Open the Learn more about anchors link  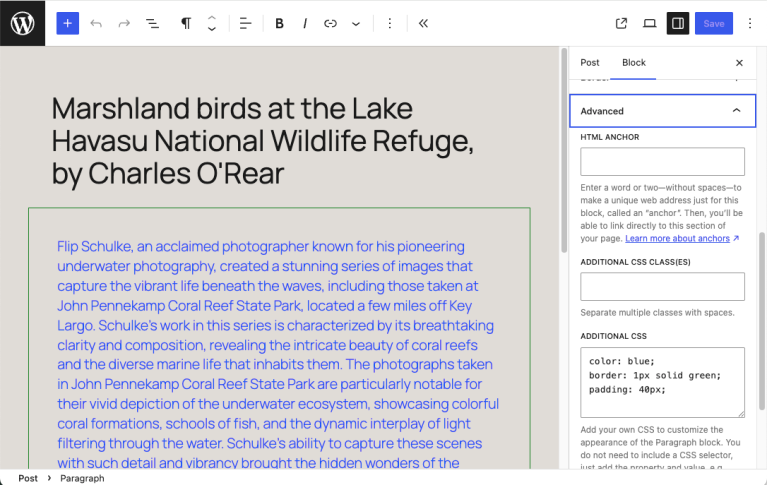tap(682, 238)
